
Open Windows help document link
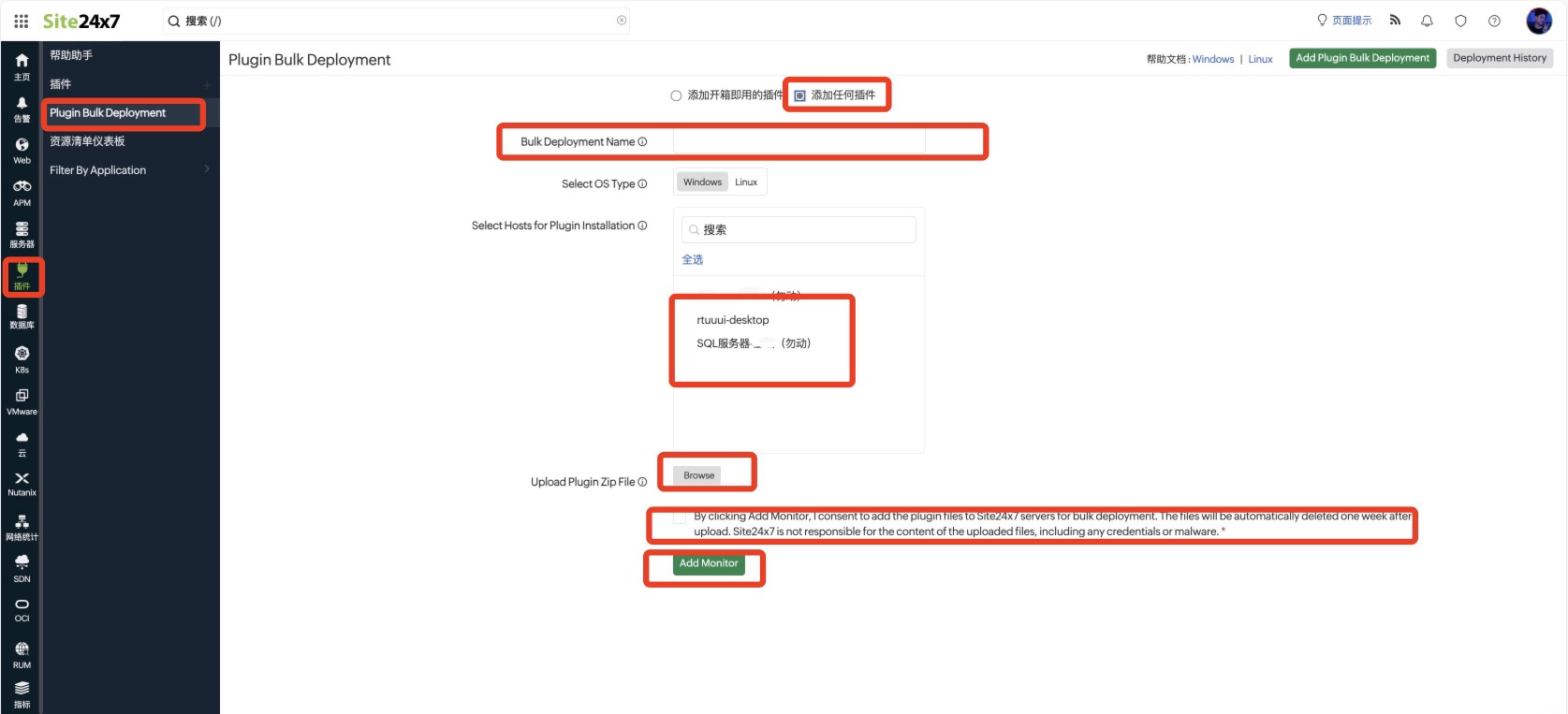[x=1213, y=59]
